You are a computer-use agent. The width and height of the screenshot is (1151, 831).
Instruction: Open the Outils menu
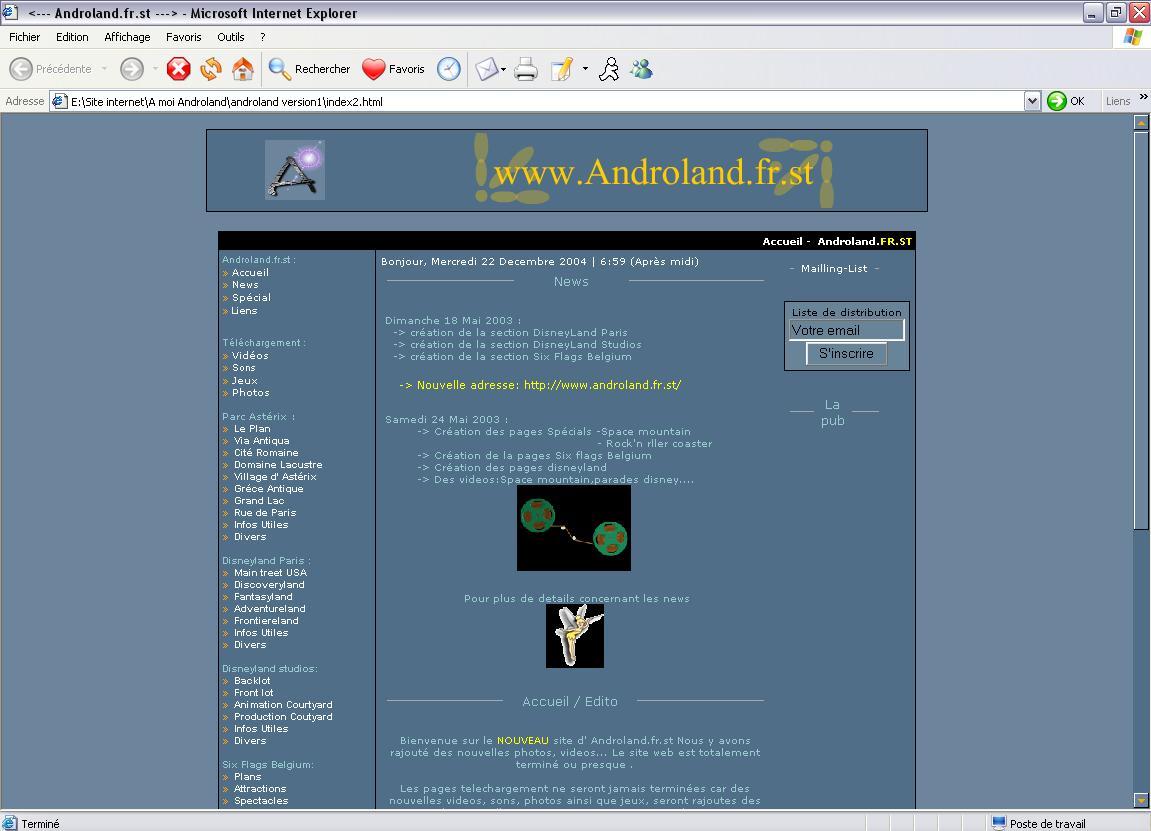click(230, 37)
